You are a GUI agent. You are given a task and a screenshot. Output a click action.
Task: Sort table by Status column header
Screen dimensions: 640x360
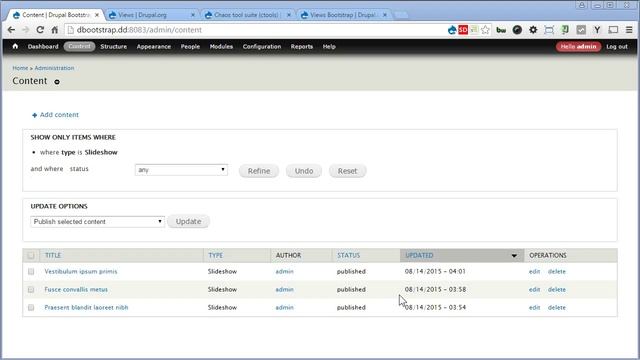349,256
